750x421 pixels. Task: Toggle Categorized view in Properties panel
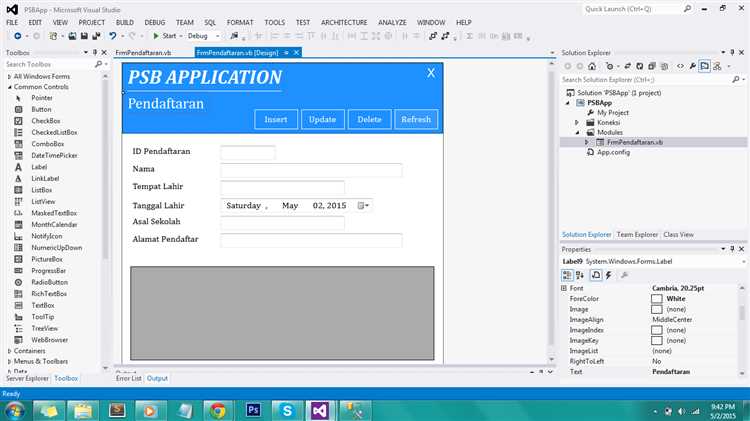click(x=567, y=275)
